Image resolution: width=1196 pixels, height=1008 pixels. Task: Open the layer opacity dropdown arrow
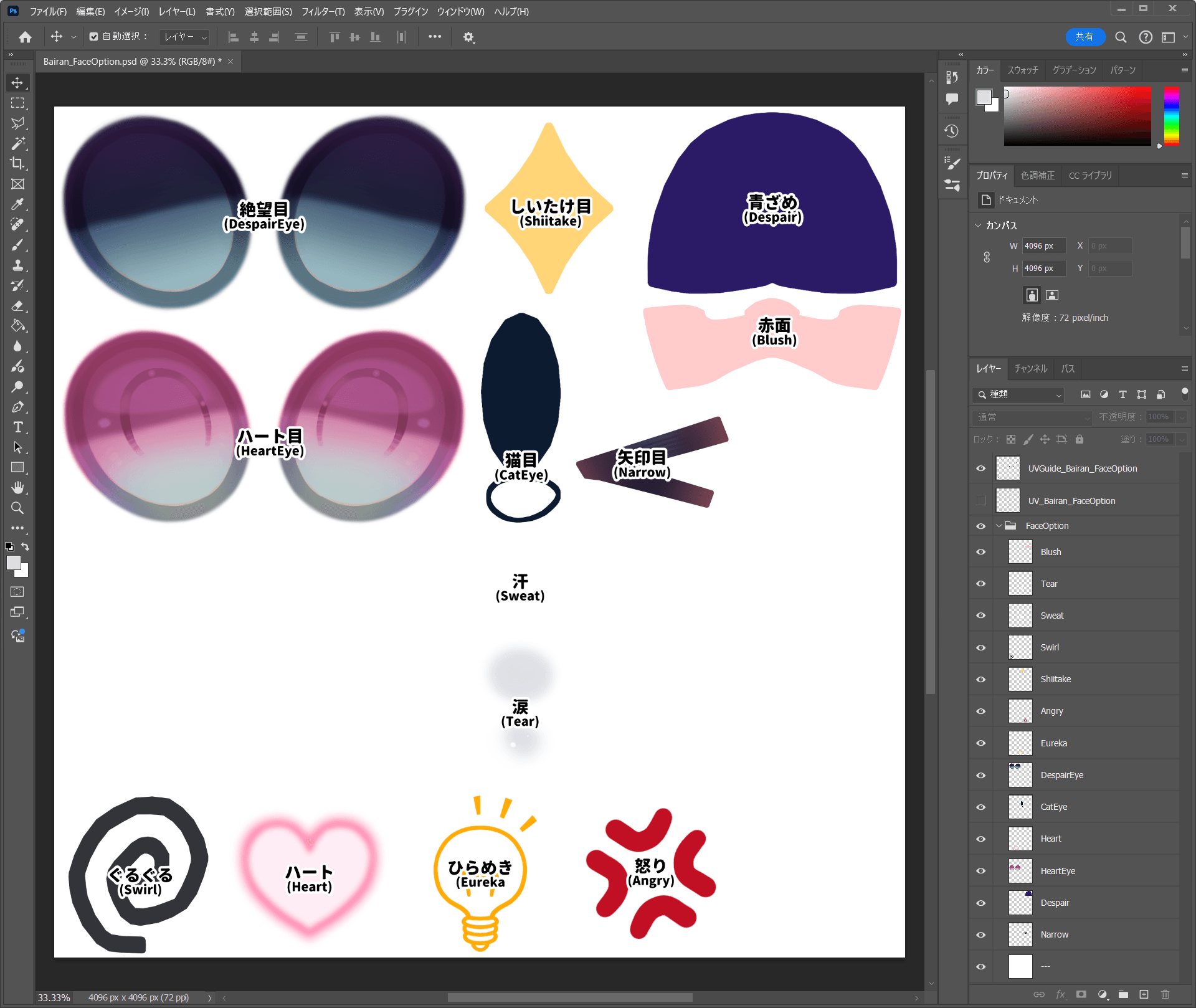1181,417
